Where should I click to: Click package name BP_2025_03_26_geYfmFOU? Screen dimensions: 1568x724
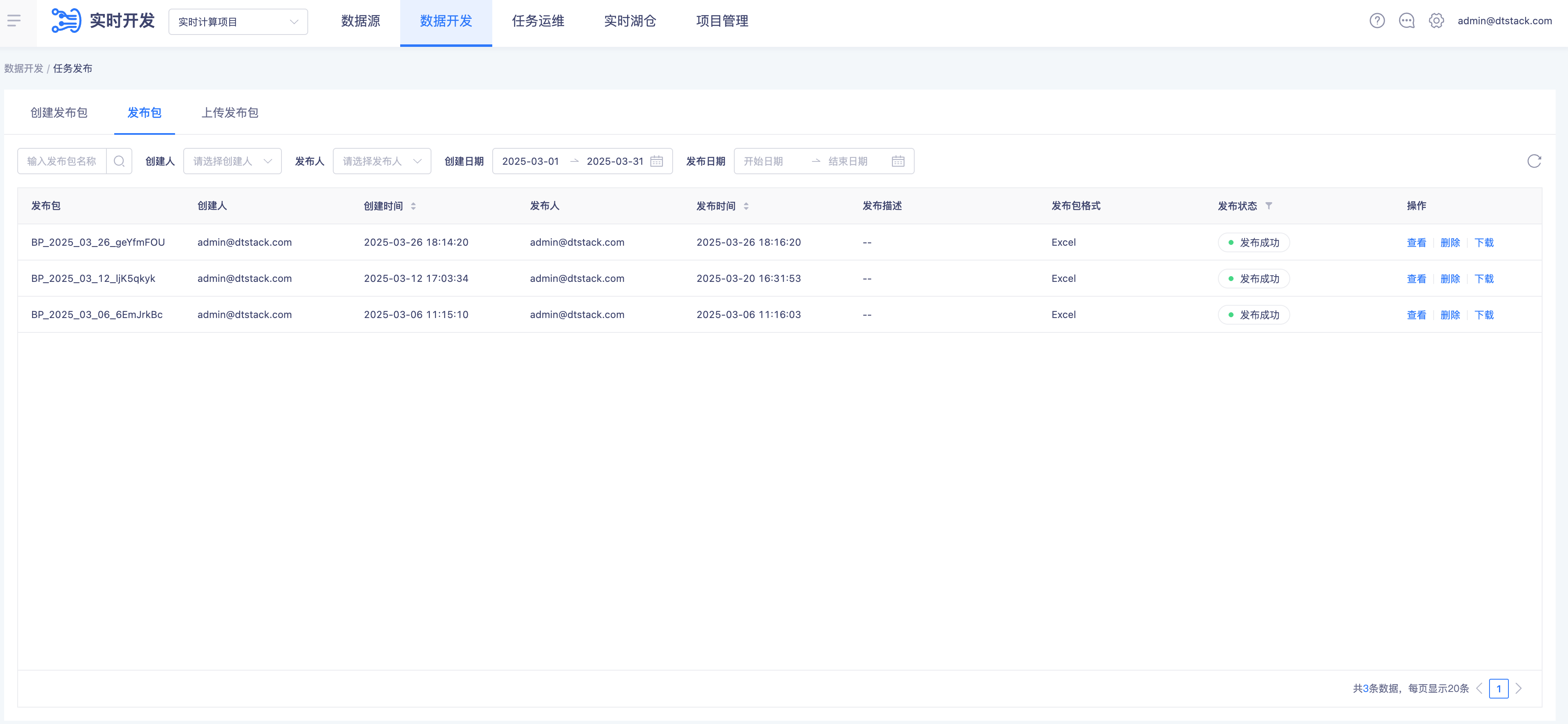pyautogui.click(x=98, y=242)
